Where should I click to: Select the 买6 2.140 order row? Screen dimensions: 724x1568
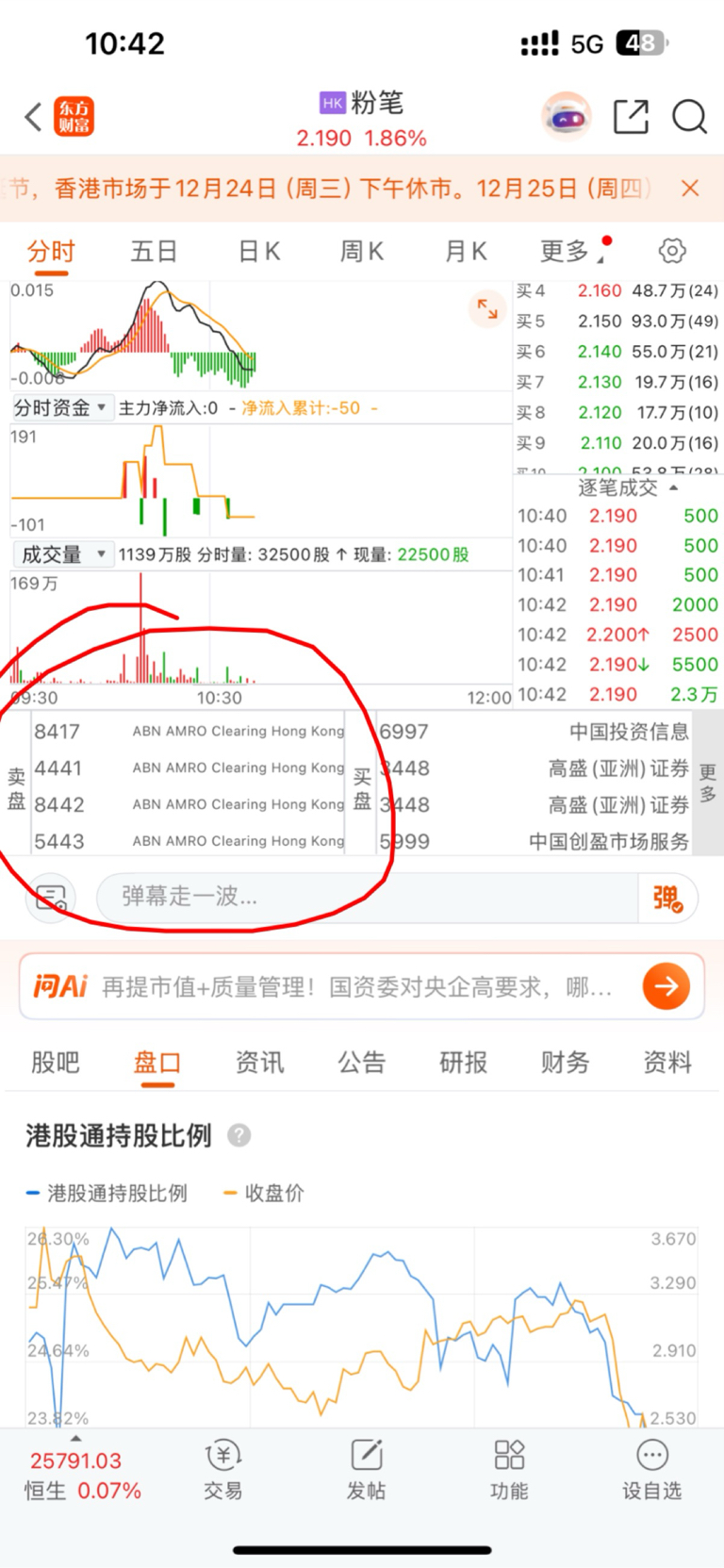(617, 351)
